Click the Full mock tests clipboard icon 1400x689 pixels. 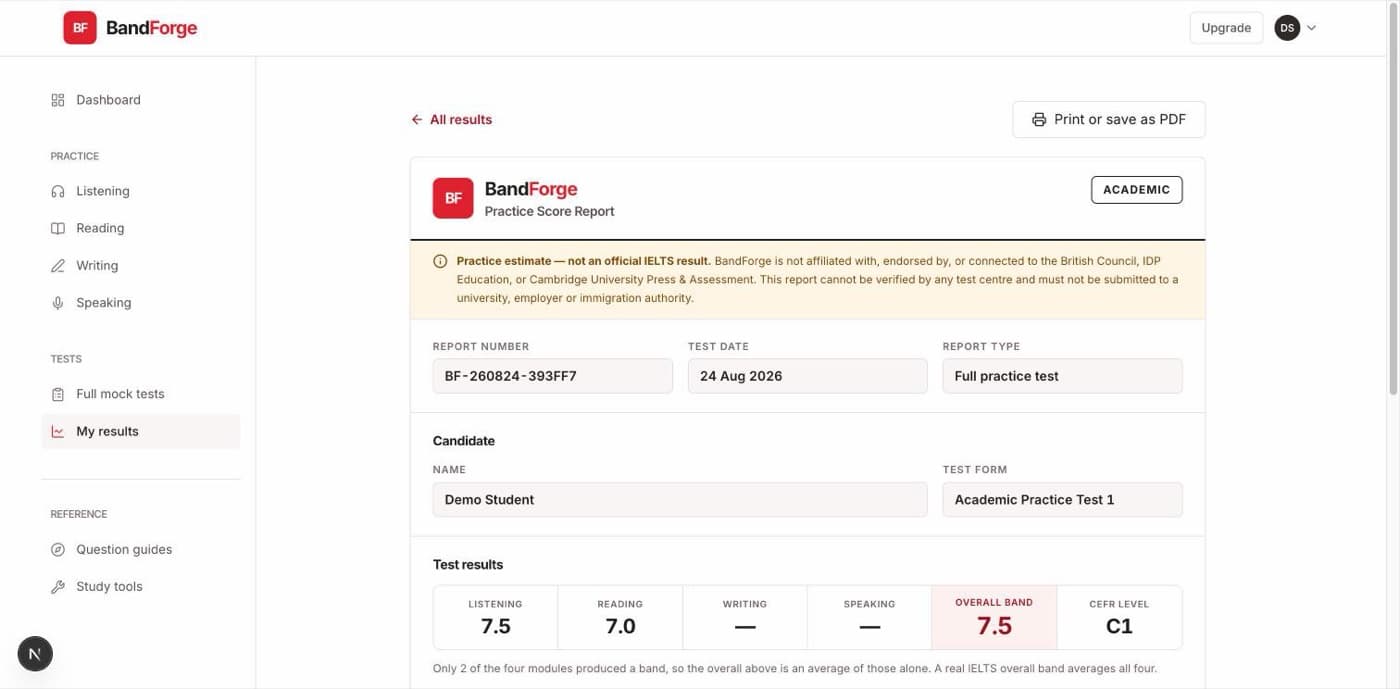click(x=58, y=394)
